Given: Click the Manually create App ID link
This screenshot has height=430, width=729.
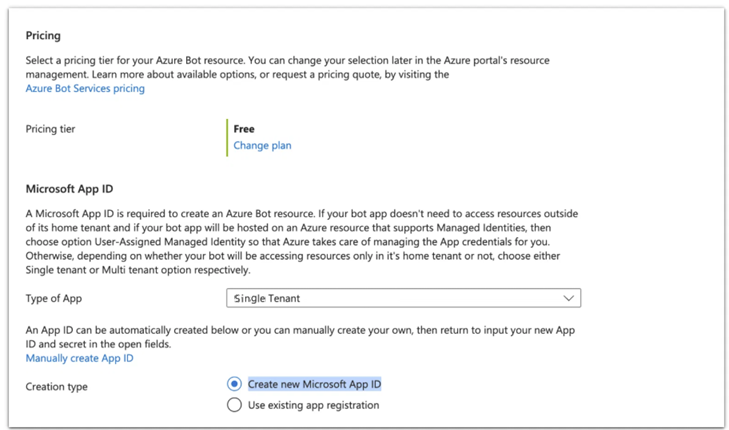Looking at the screenshot, I should pyautogui.click(x=79, y=359).
